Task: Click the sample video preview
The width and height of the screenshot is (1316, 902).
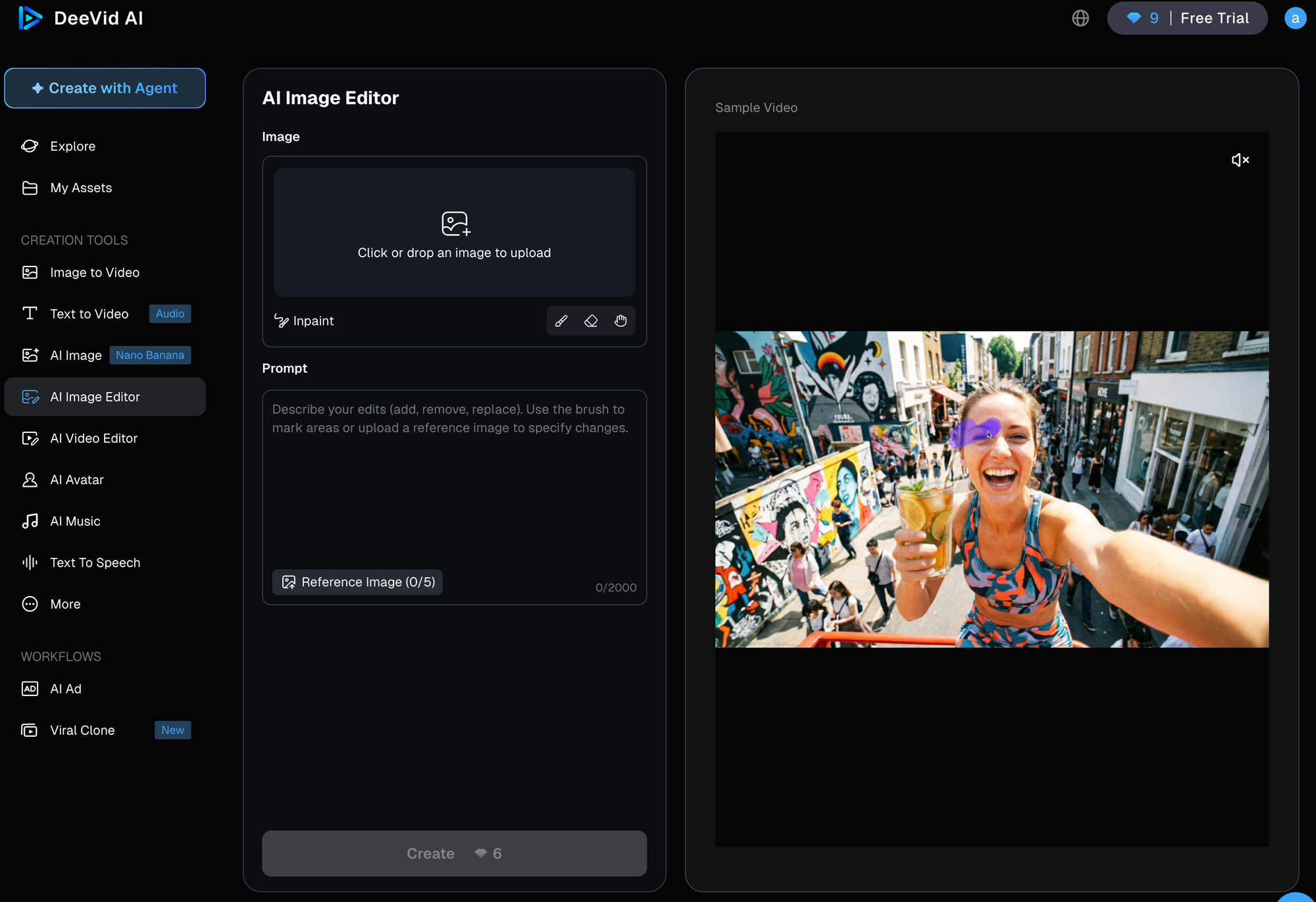Action: (x=992, y=489)
